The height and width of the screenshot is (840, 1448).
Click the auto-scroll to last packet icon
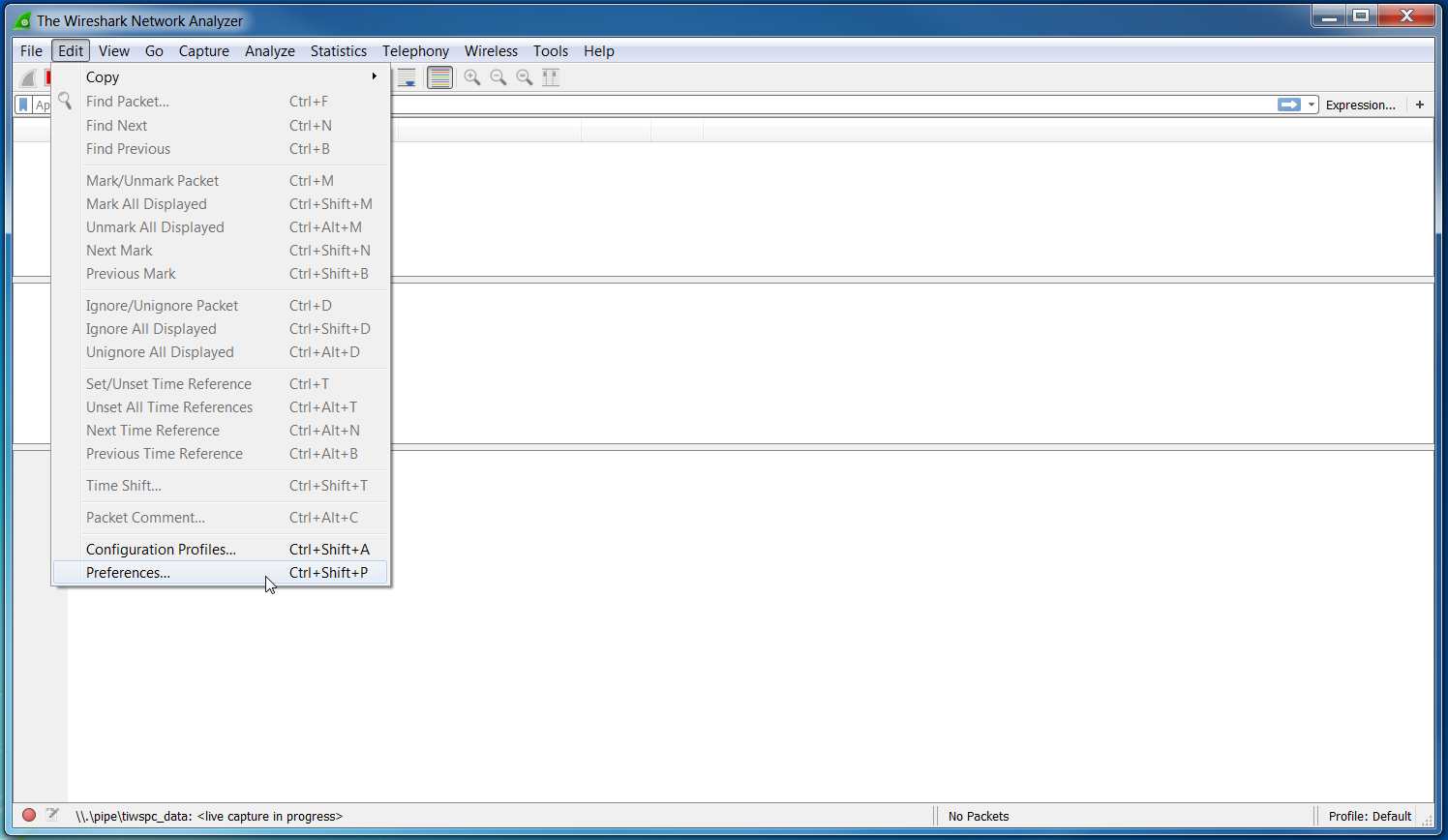pyautogui.click(x=407, y=77)
